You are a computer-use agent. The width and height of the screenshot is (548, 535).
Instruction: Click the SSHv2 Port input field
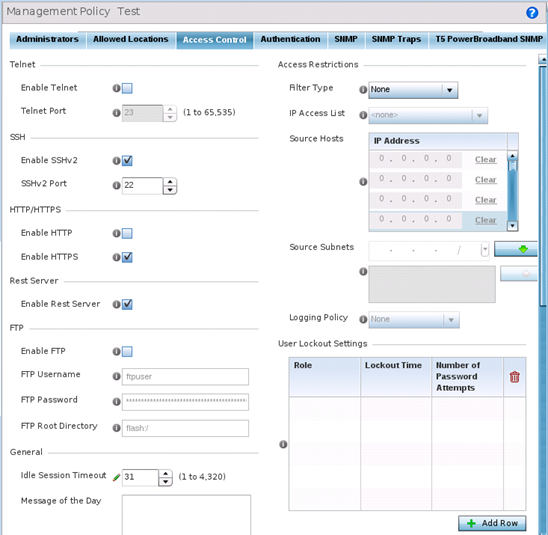tap(142, 186)
